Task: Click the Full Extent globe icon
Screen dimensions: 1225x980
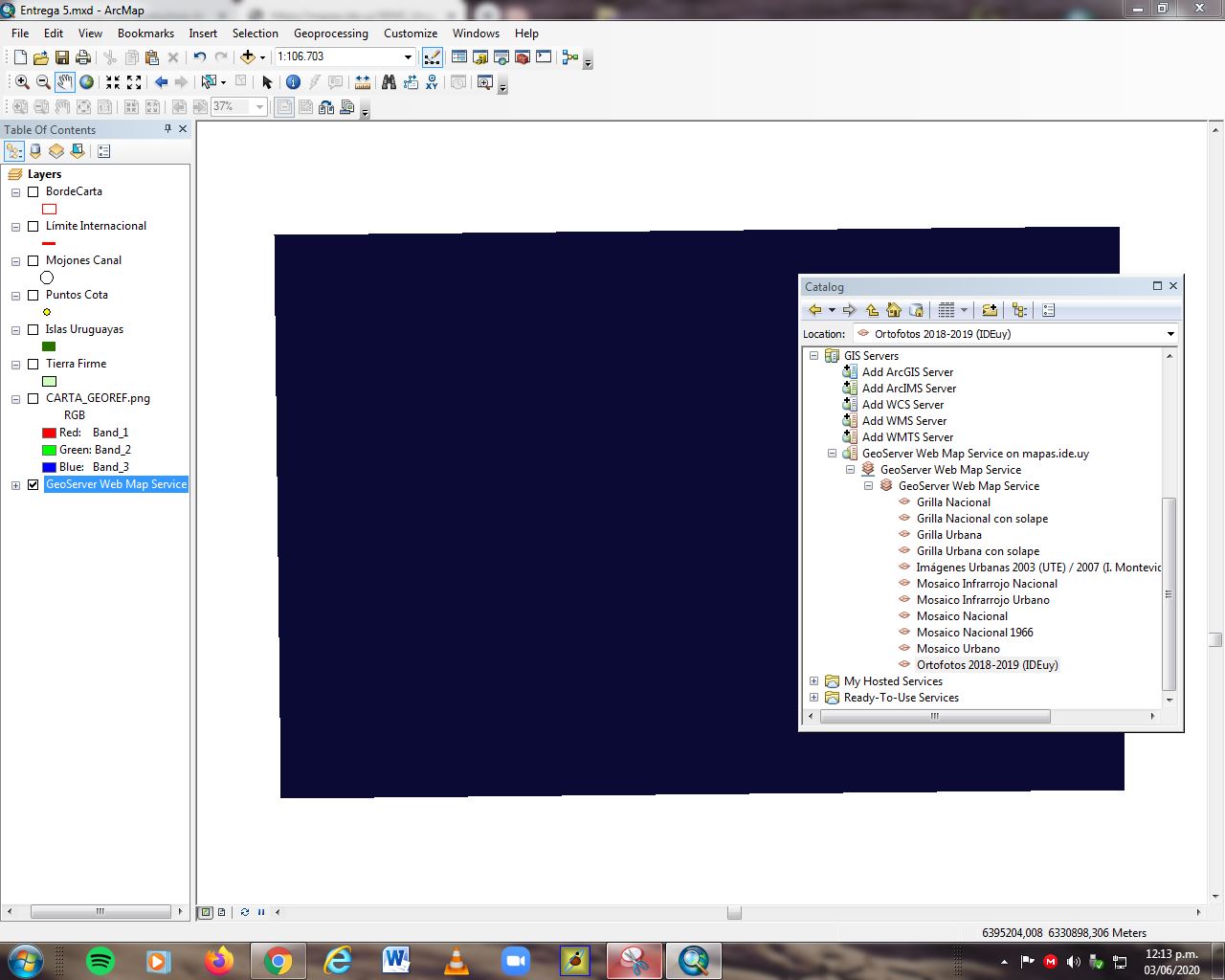Action: [x=86, y=82]
